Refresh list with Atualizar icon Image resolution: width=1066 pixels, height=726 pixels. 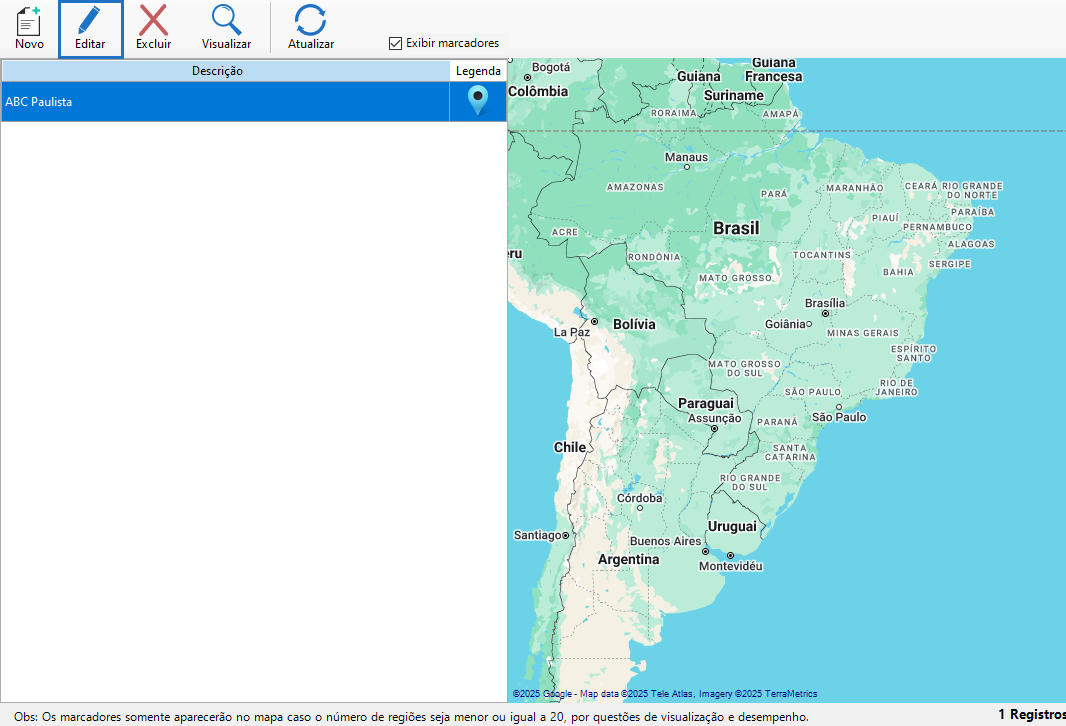click(310, 20)
